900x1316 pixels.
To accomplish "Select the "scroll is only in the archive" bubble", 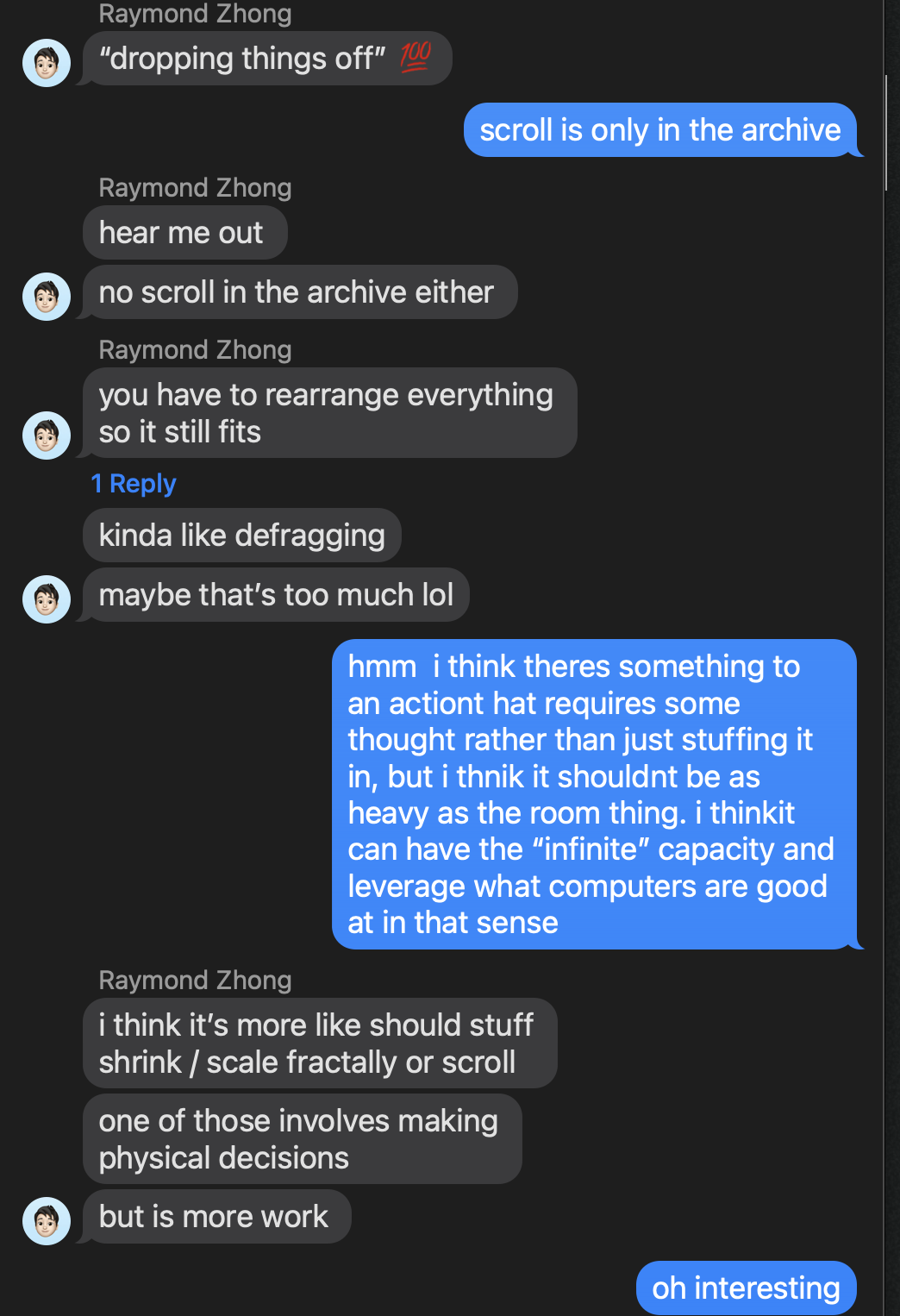I will [659, 130].
